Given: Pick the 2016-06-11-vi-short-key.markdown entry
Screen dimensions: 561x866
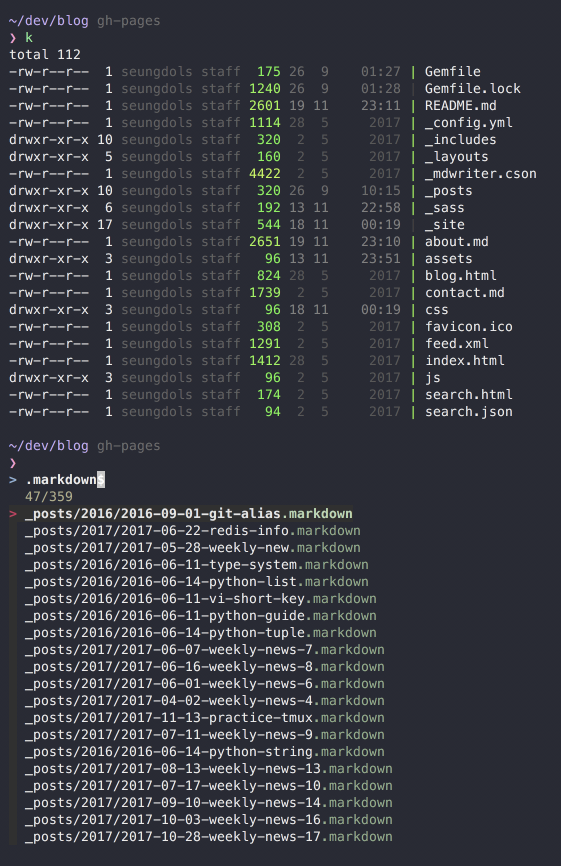Looking at the screenshot, I should (x=200, y=599).
